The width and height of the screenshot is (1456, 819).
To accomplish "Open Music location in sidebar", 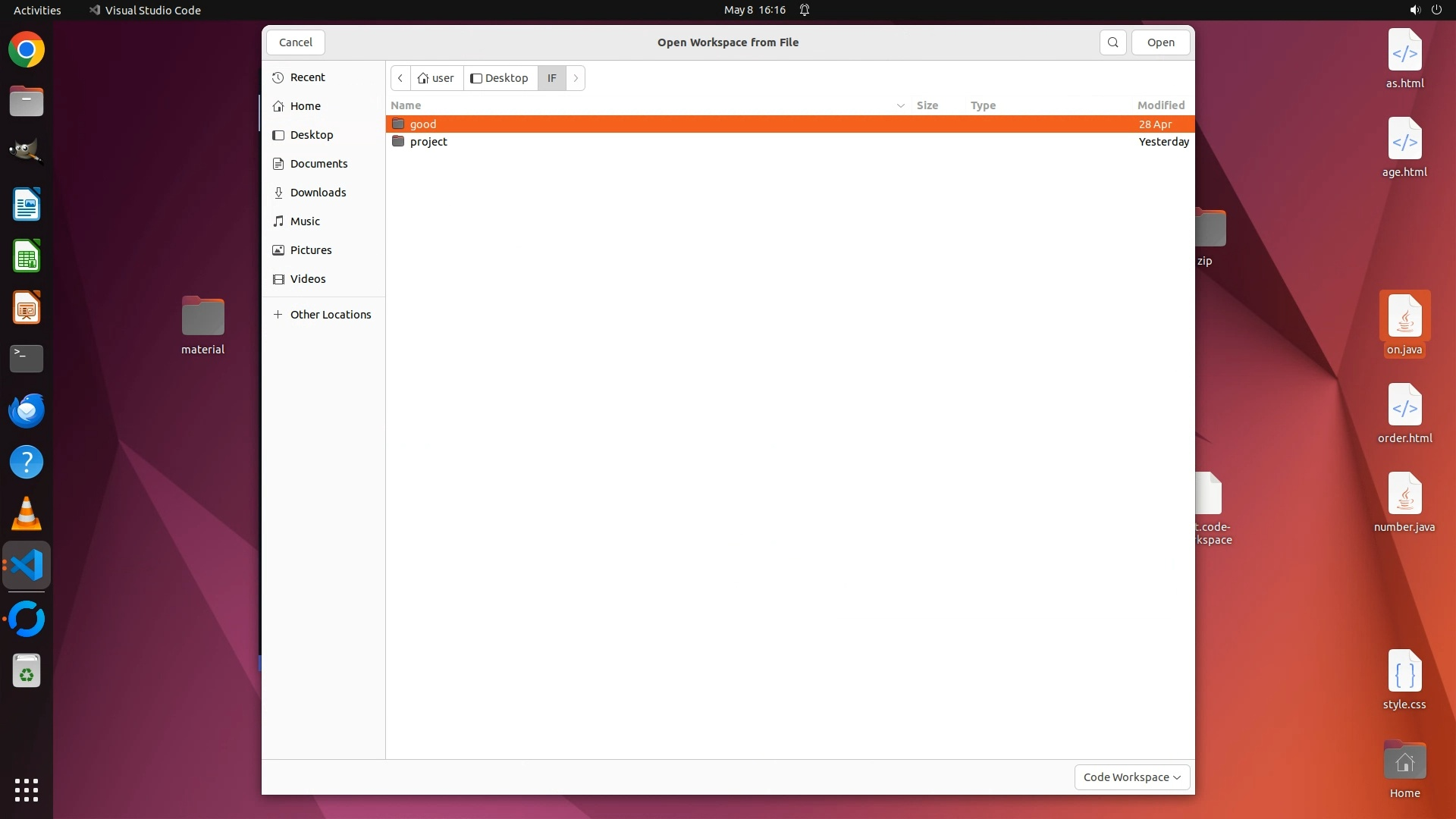I will click(x=305, y=221).
